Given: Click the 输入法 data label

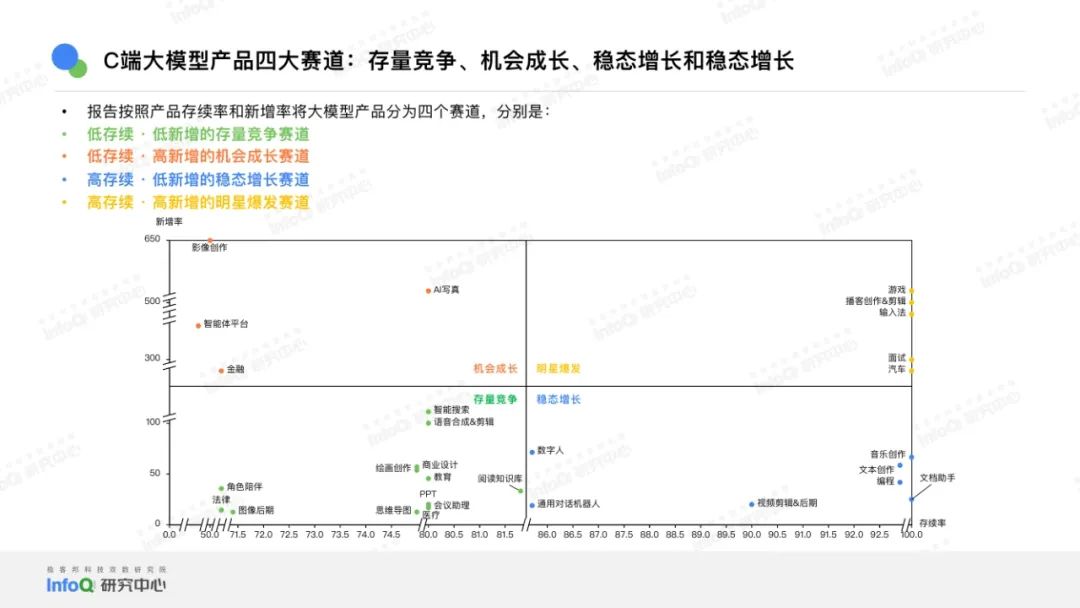Looking at the screenshot, I should pos(893,313).
